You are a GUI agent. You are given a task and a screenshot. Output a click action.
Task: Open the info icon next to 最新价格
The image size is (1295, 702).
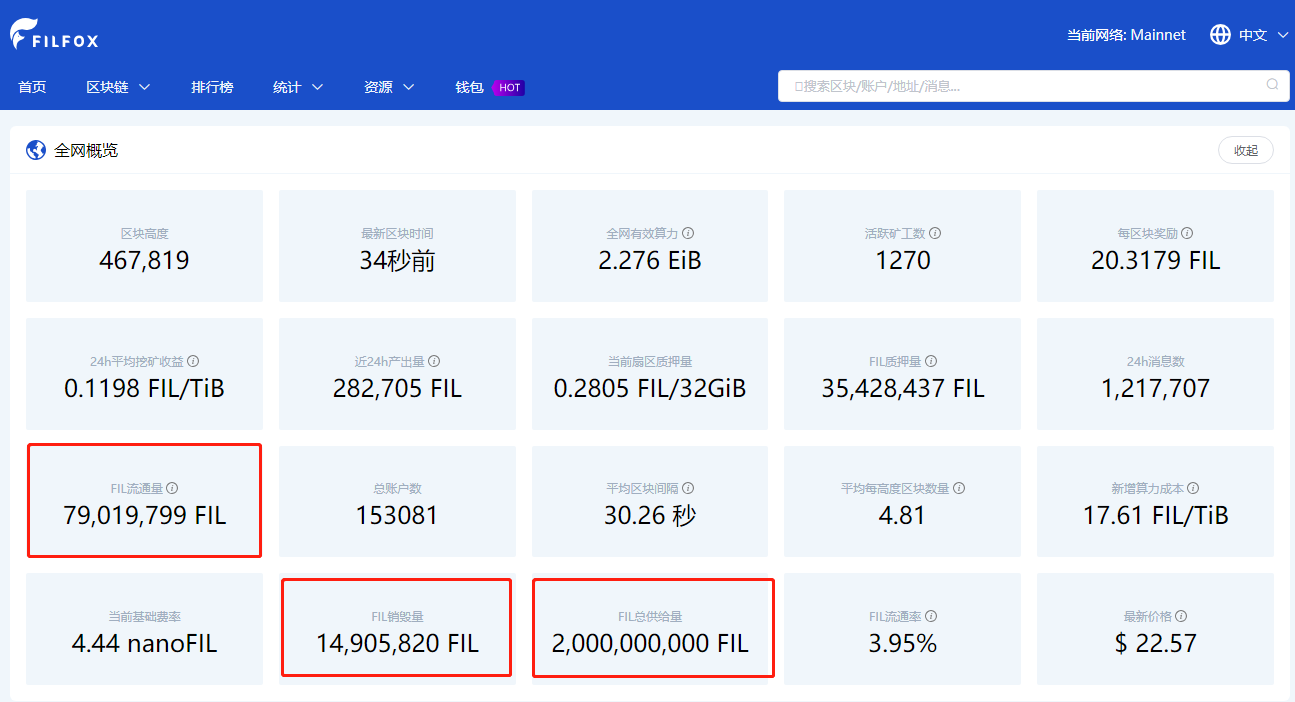pos(1181,616)
